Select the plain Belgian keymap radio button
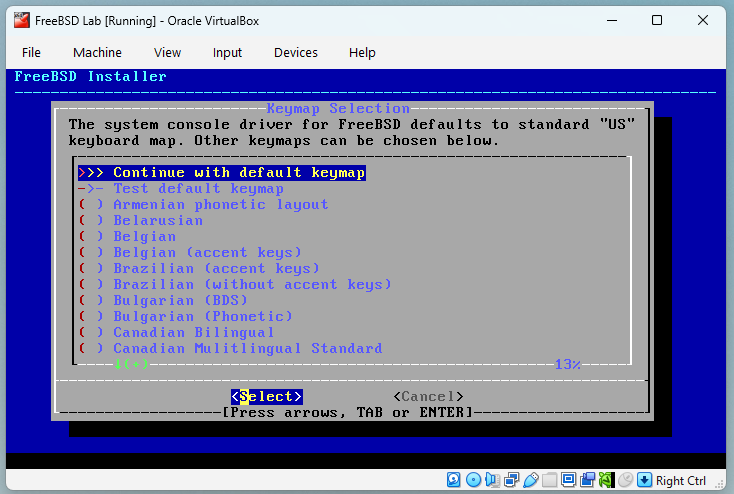 (91, 236)
